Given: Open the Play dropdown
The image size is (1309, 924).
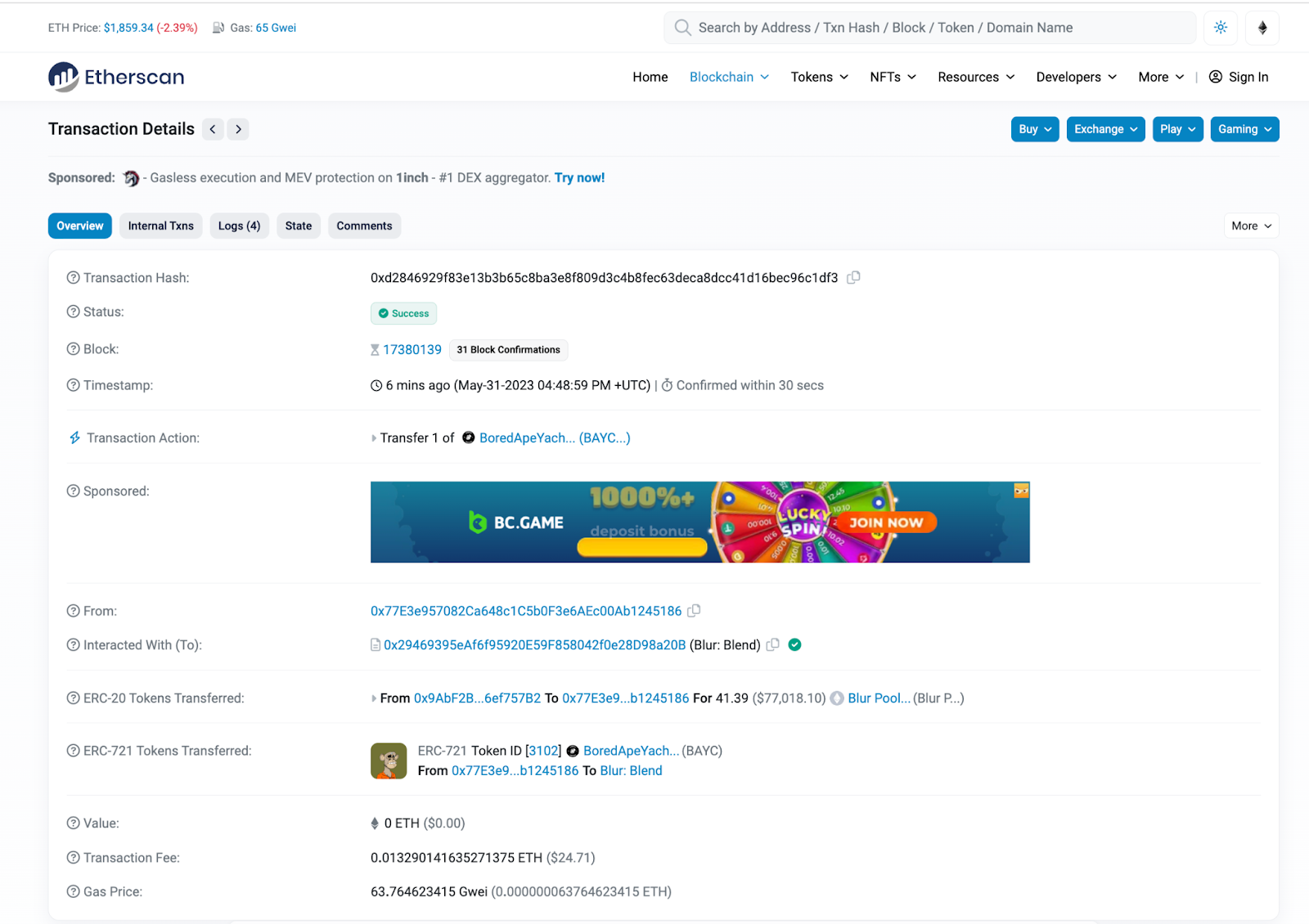Looking at the screenshot, I should click(x=1178, y=129).
